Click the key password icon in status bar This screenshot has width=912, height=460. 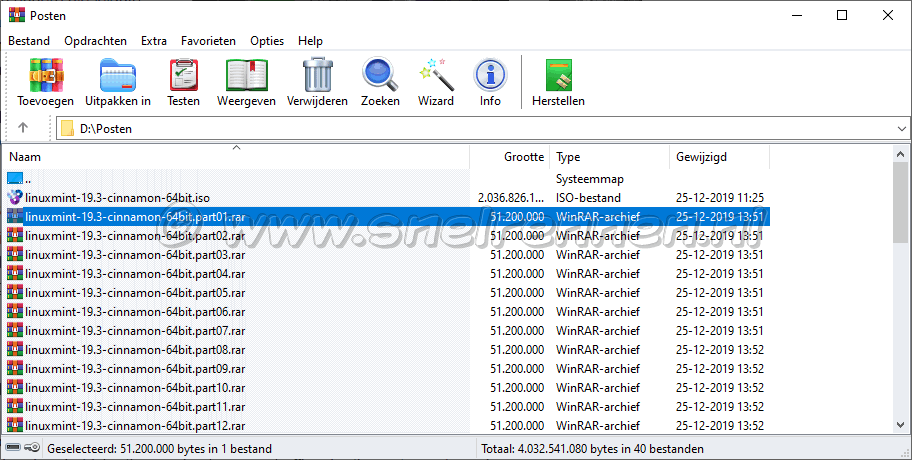tap(32, 448)
